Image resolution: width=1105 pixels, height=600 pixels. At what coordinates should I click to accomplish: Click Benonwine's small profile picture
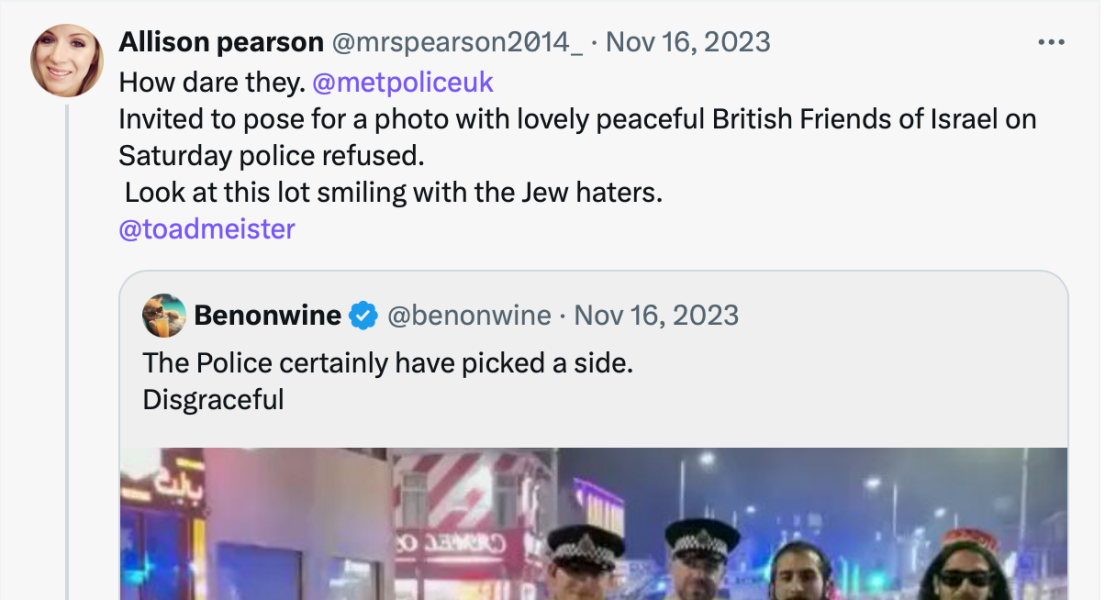click(164, 316)
